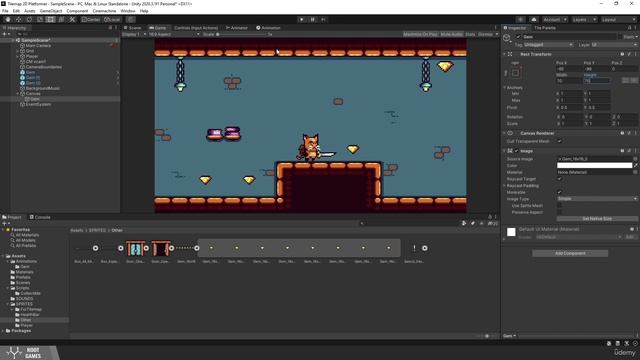Select the Scale tool in toolbar
The width and height of the screenshot is (640, 360).
click(x=40, y=19)
